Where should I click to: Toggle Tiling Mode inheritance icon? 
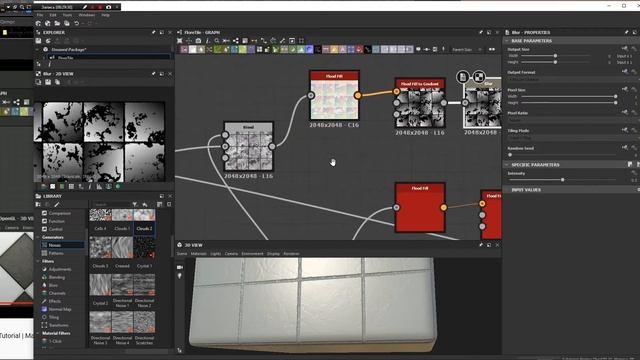coord(624,130)
